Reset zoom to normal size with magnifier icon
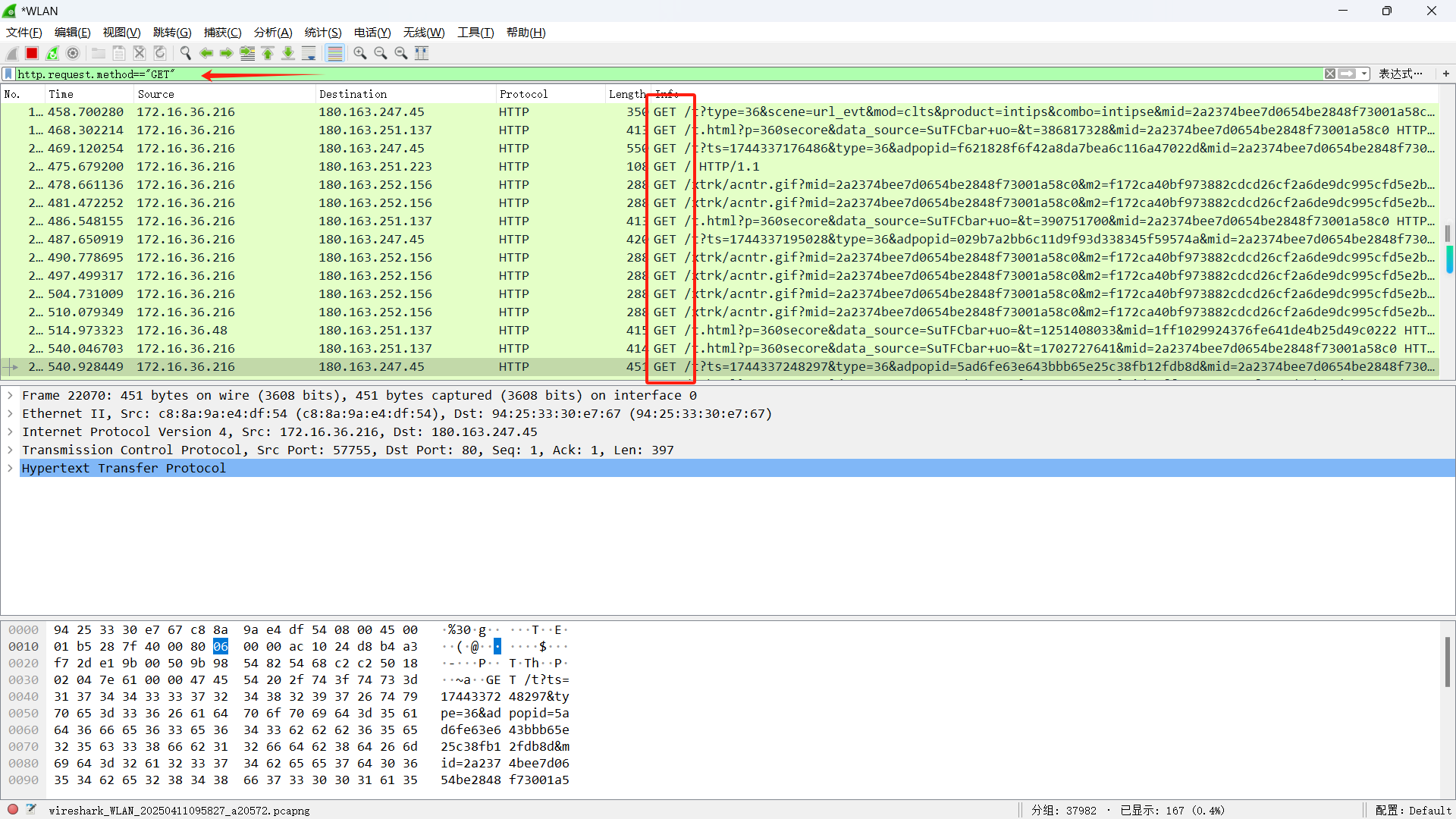Viewport: 1456px width, 819px height. point(401,53)
